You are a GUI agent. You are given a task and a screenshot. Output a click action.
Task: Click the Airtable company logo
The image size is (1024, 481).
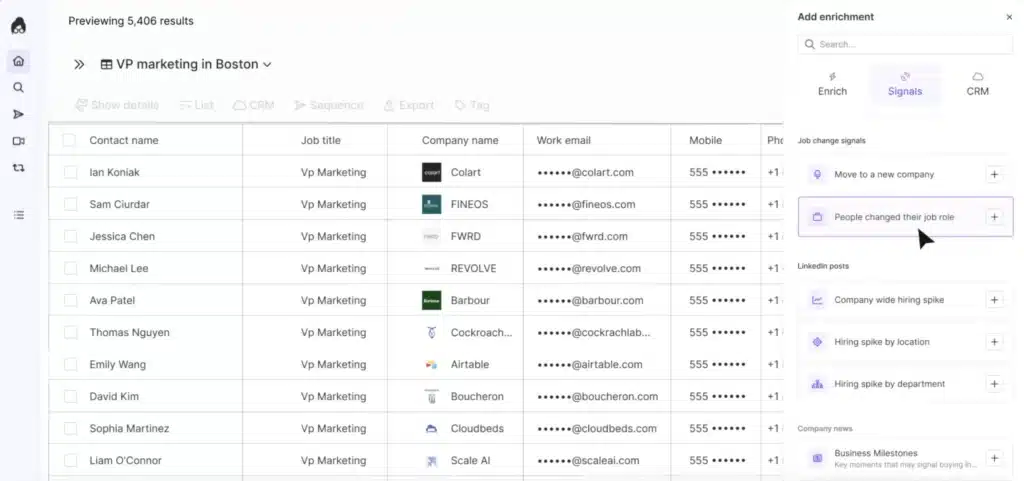coord(431,364)
